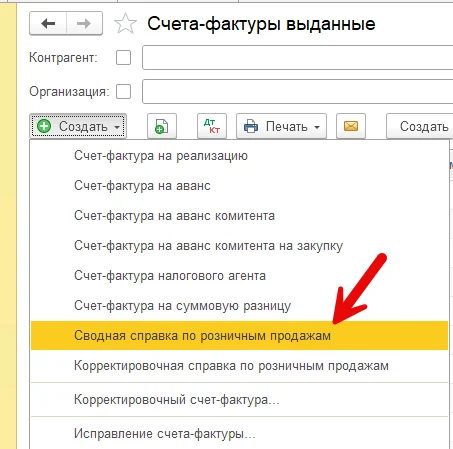Select Сводная справка по розничным продажам
This screenshot has height=449, width=453.
(x=239, y=336)
